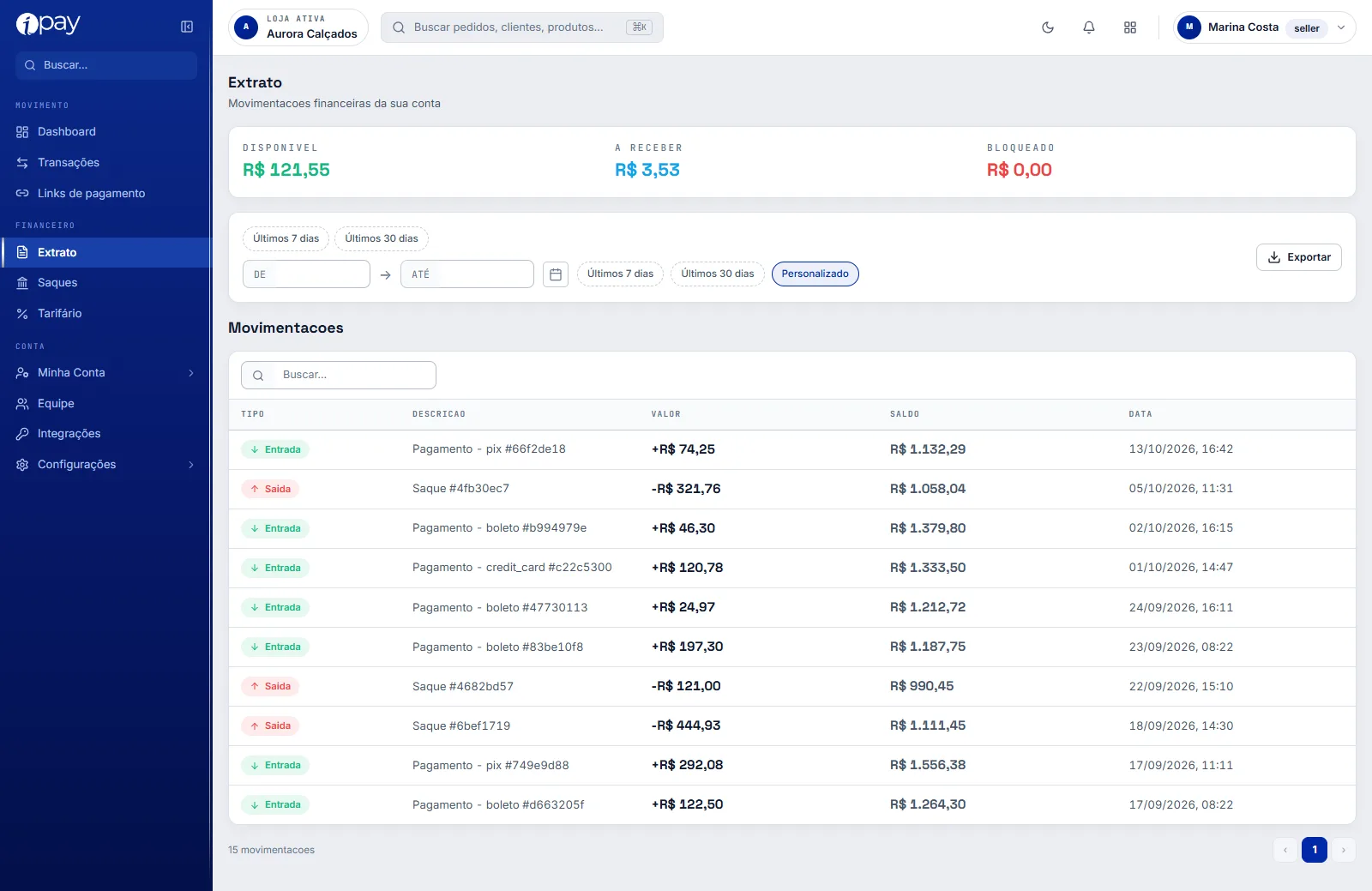The image size is (1372, 891).
Task: Click the Transações sidebar icon
Action: click(x=22, y=163)
